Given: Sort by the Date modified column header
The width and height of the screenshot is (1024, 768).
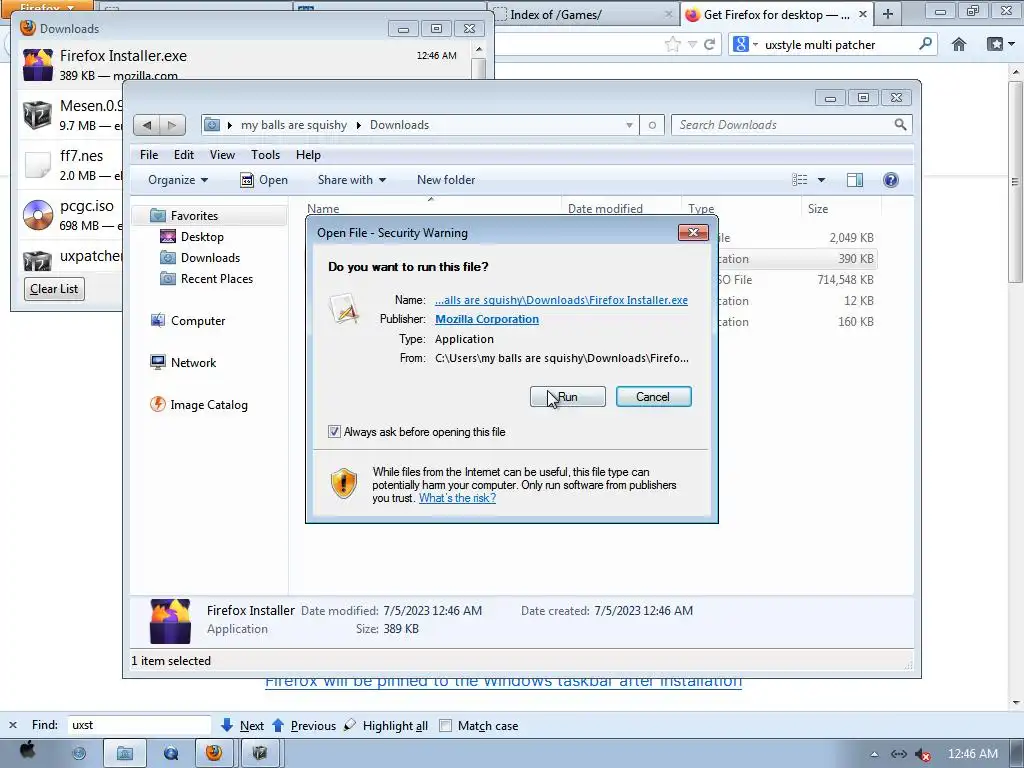Looking at the screenshot, I should tap(605, 208).
